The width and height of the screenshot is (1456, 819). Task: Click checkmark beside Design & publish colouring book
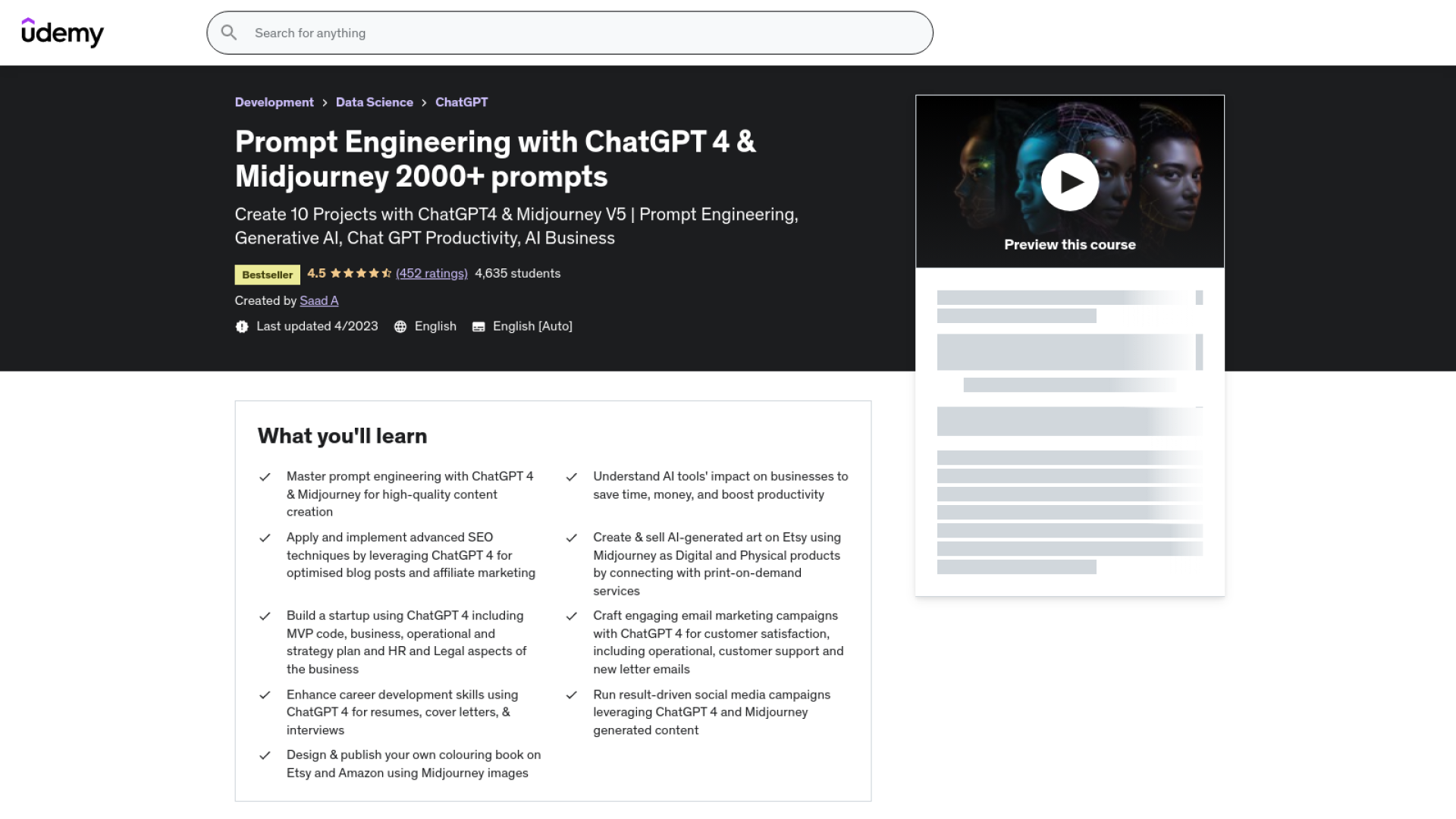coord(265,755)
